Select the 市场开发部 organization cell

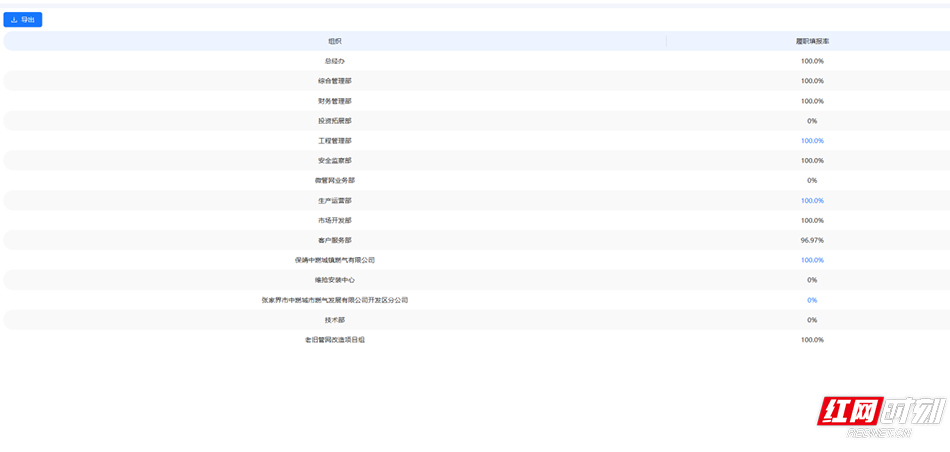pyautogui.click(x=335, y=221)
